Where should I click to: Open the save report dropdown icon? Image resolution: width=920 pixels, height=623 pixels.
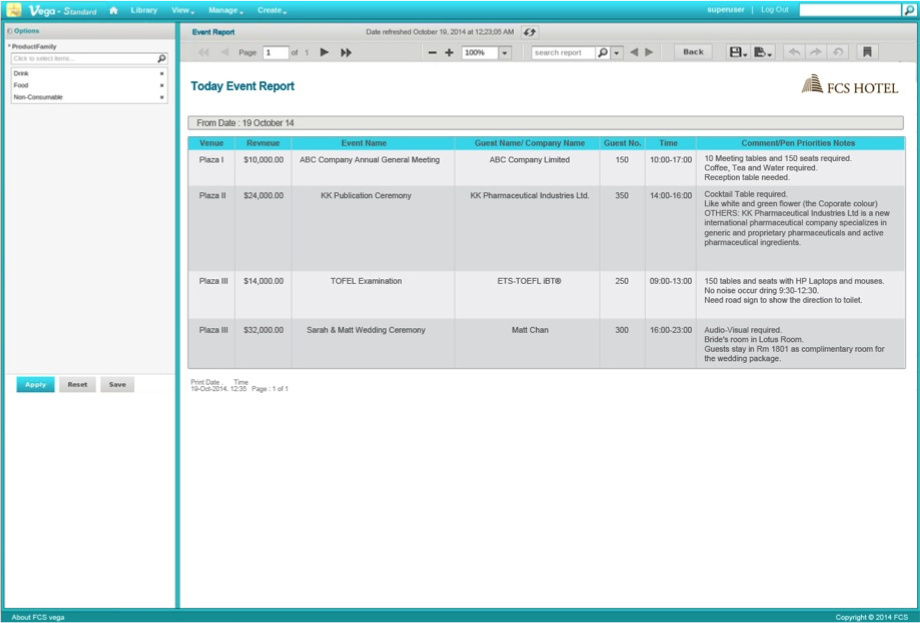coord(738,52)
